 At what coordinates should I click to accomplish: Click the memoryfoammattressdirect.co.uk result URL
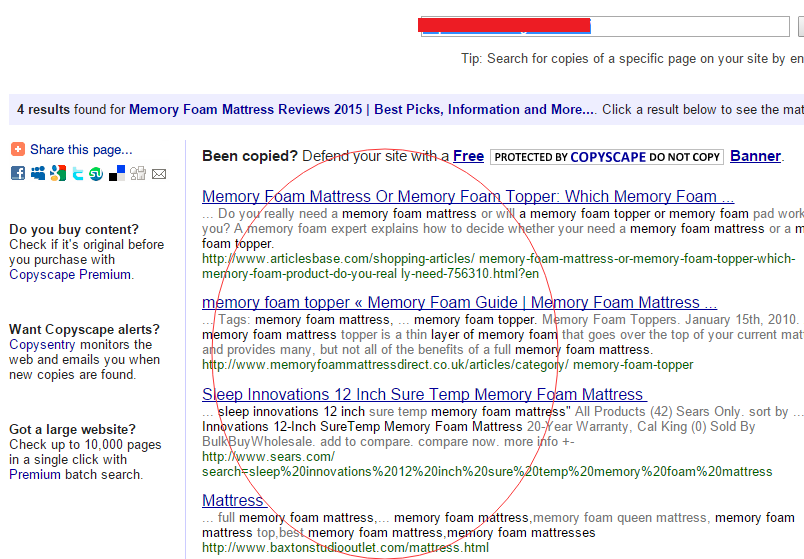(x=448, y=365)
